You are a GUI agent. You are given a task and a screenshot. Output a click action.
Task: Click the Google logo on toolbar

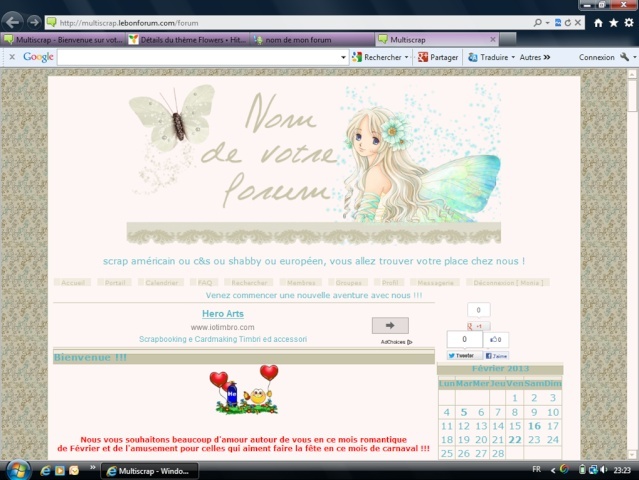coord(38,57)
